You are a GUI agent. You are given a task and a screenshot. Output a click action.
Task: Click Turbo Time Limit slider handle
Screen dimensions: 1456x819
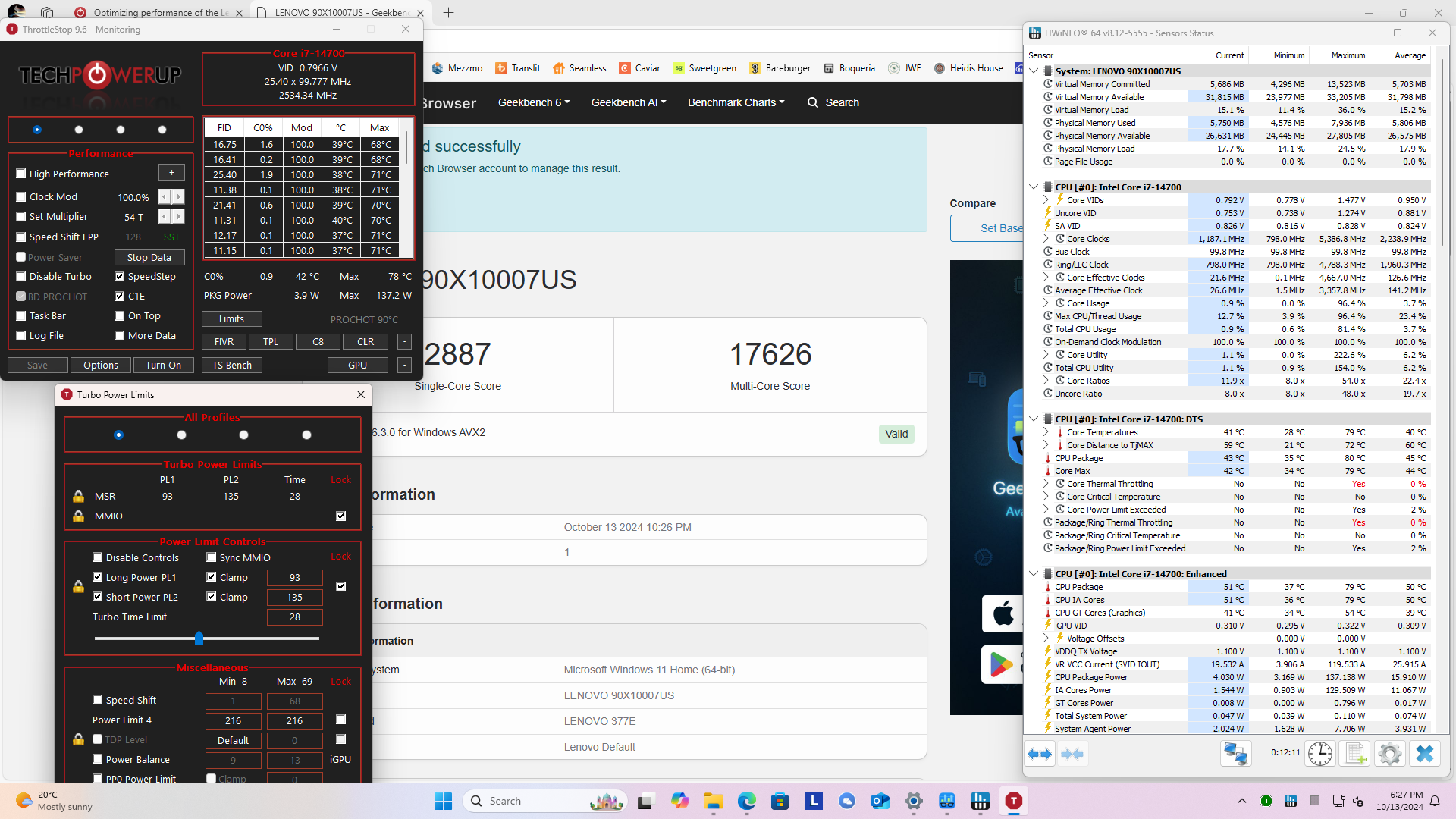(x=199, y=639)
